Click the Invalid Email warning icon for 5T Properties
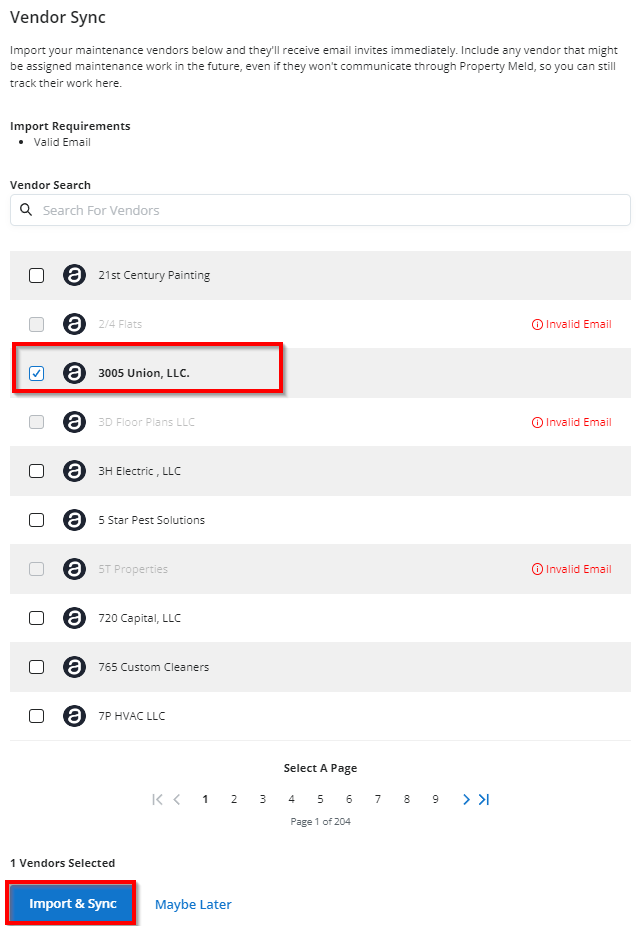This screenshot has width=642, height=926. (537, 569)
